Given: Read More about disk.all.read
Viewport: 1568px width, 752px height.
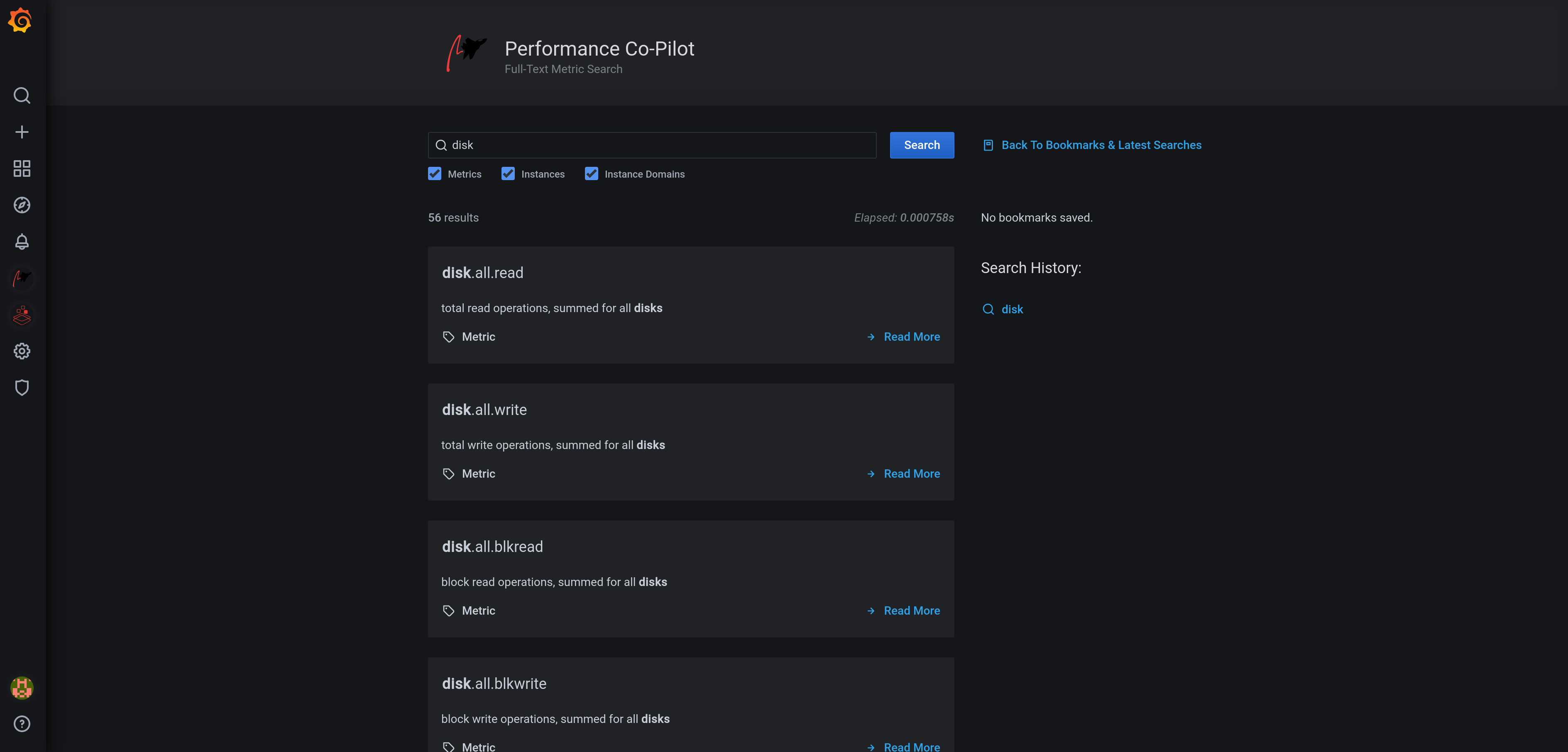Looking at the screenshot, I should click(910, 337).
